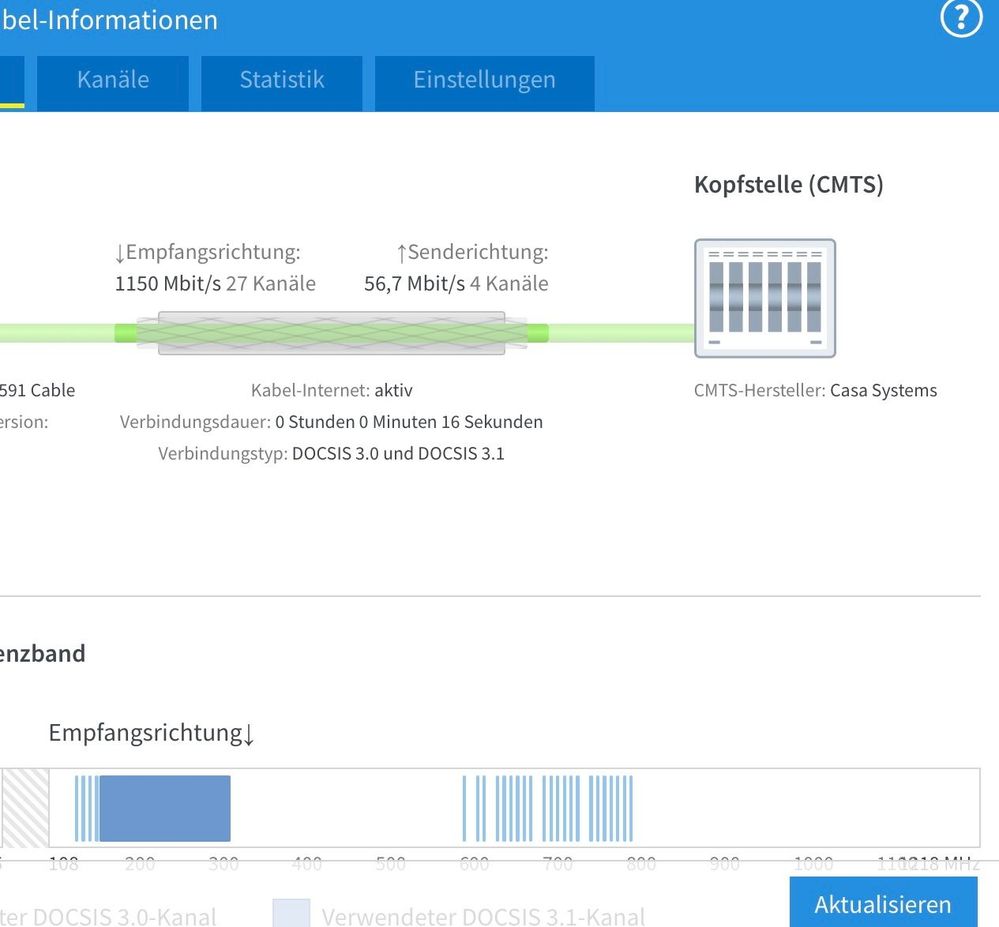The image size is (999, 927).
Task: Select the Kopfstelle (CMTS) heading
Action: (x=789, y=185)
